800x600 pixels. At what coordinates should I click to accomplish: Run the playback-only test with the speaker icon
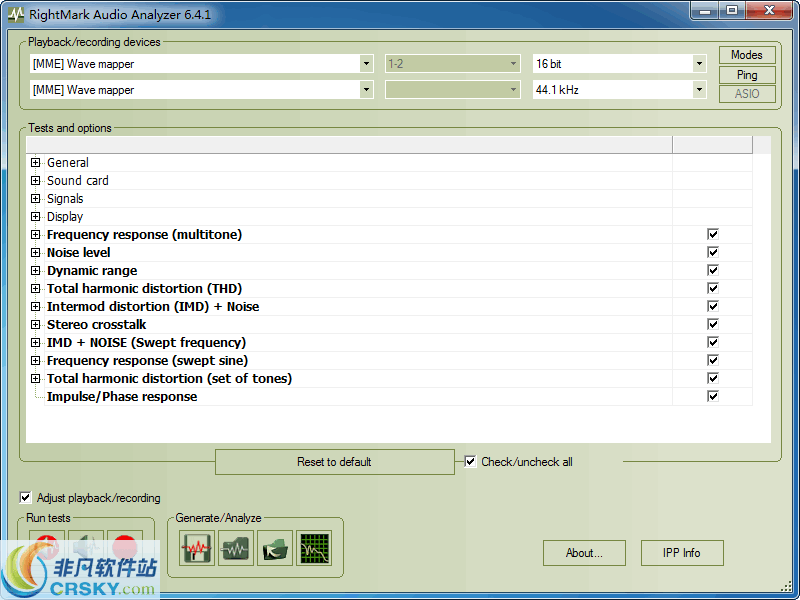click(x=86, y=548)
